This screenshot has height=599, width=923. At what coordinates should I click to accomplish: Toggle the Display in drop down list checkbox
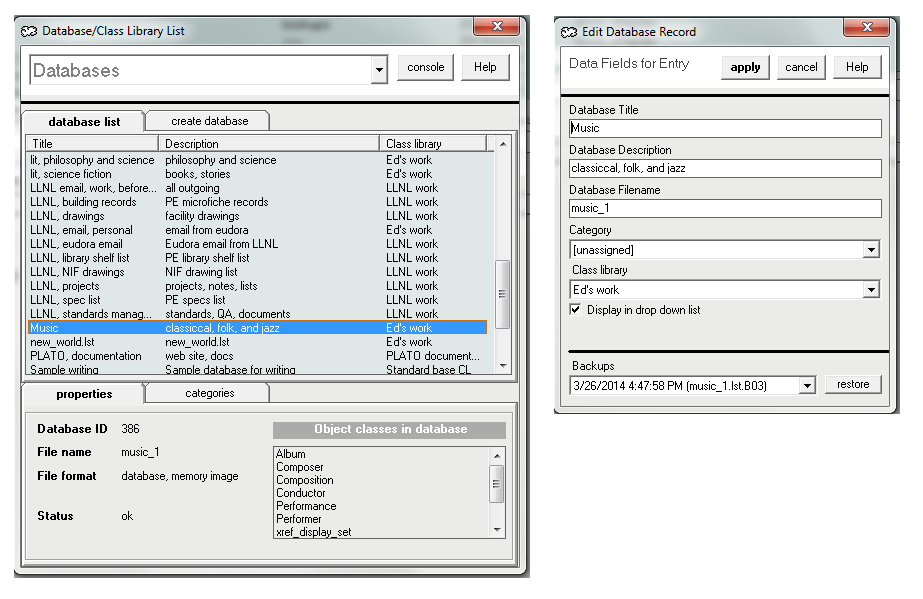coord(575,310)
